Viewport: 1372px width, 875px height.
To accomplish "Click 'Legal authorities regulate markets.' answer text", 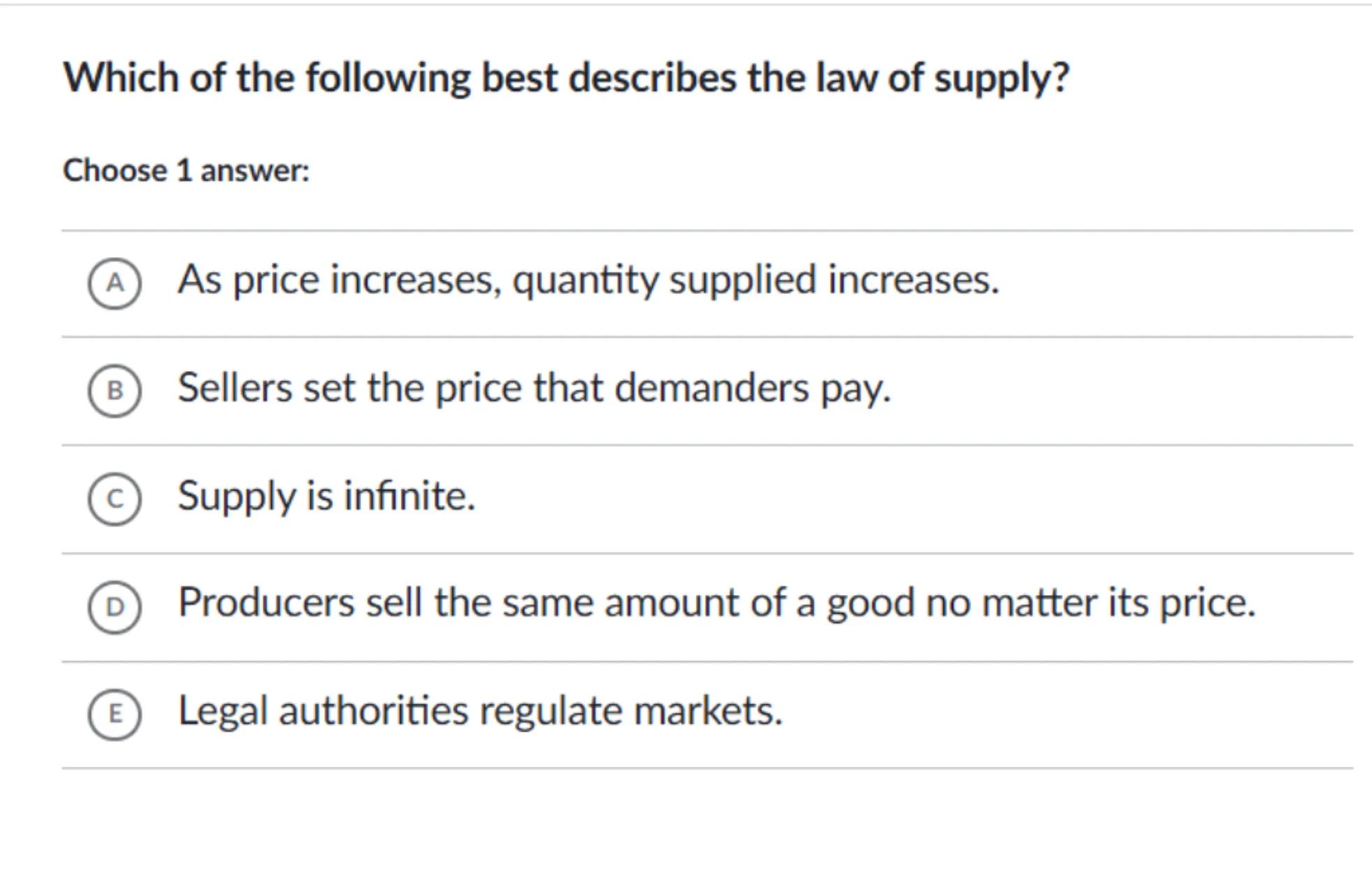I will pos(480,712).
